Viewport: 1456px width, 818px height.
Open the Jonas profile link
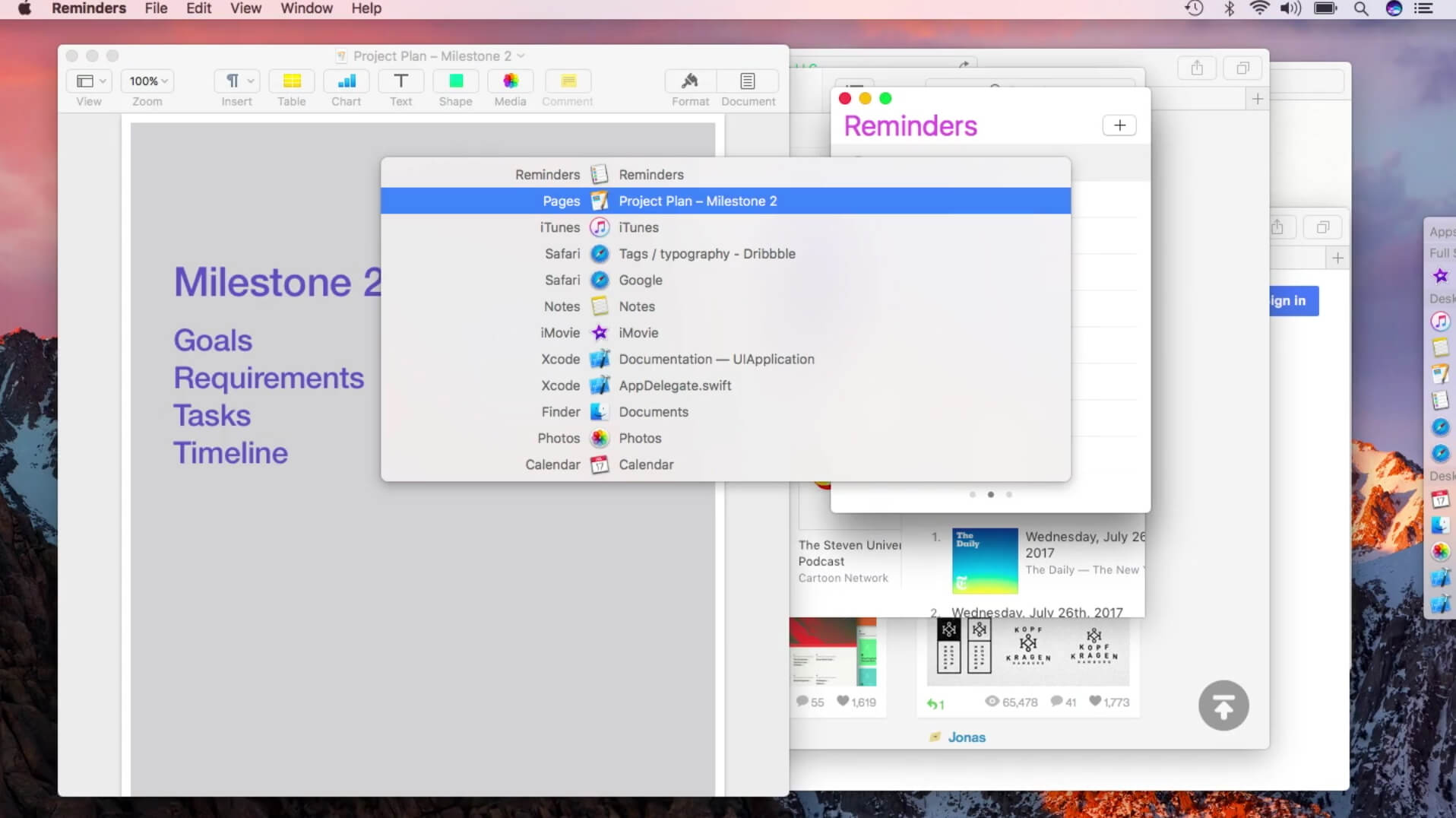coord(967,737)
